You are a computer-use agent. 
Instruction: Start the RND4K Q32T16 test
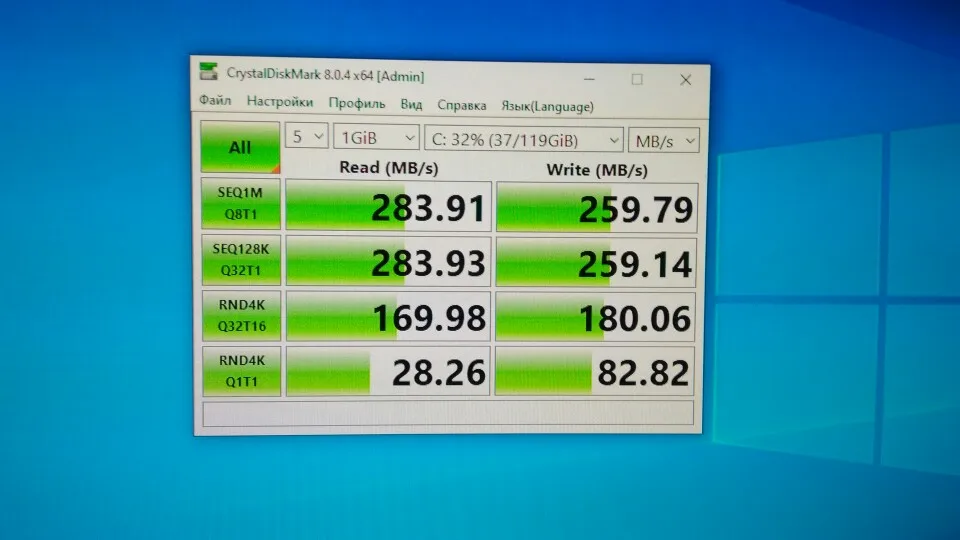pyautogui.click(x=242, y=315)
